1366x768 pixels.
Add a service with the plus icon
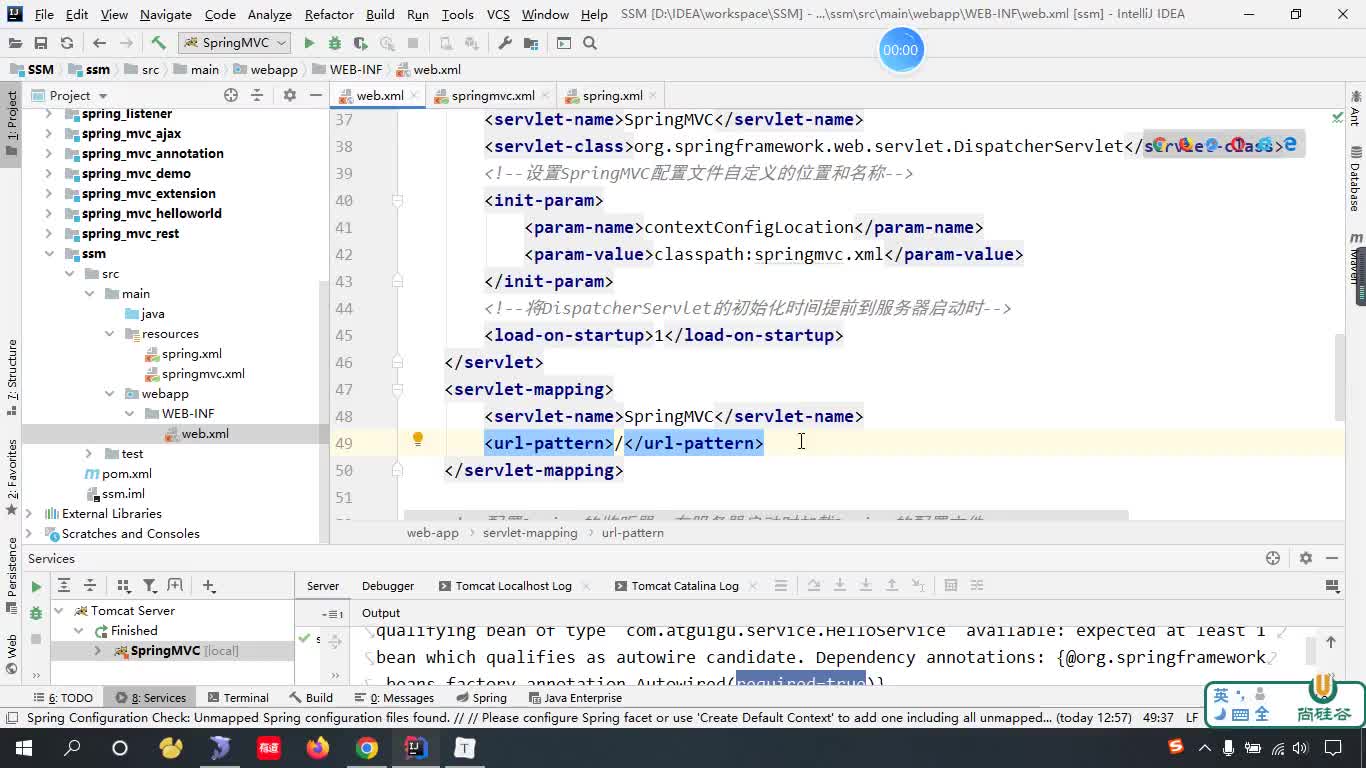(x=209, y=586)
